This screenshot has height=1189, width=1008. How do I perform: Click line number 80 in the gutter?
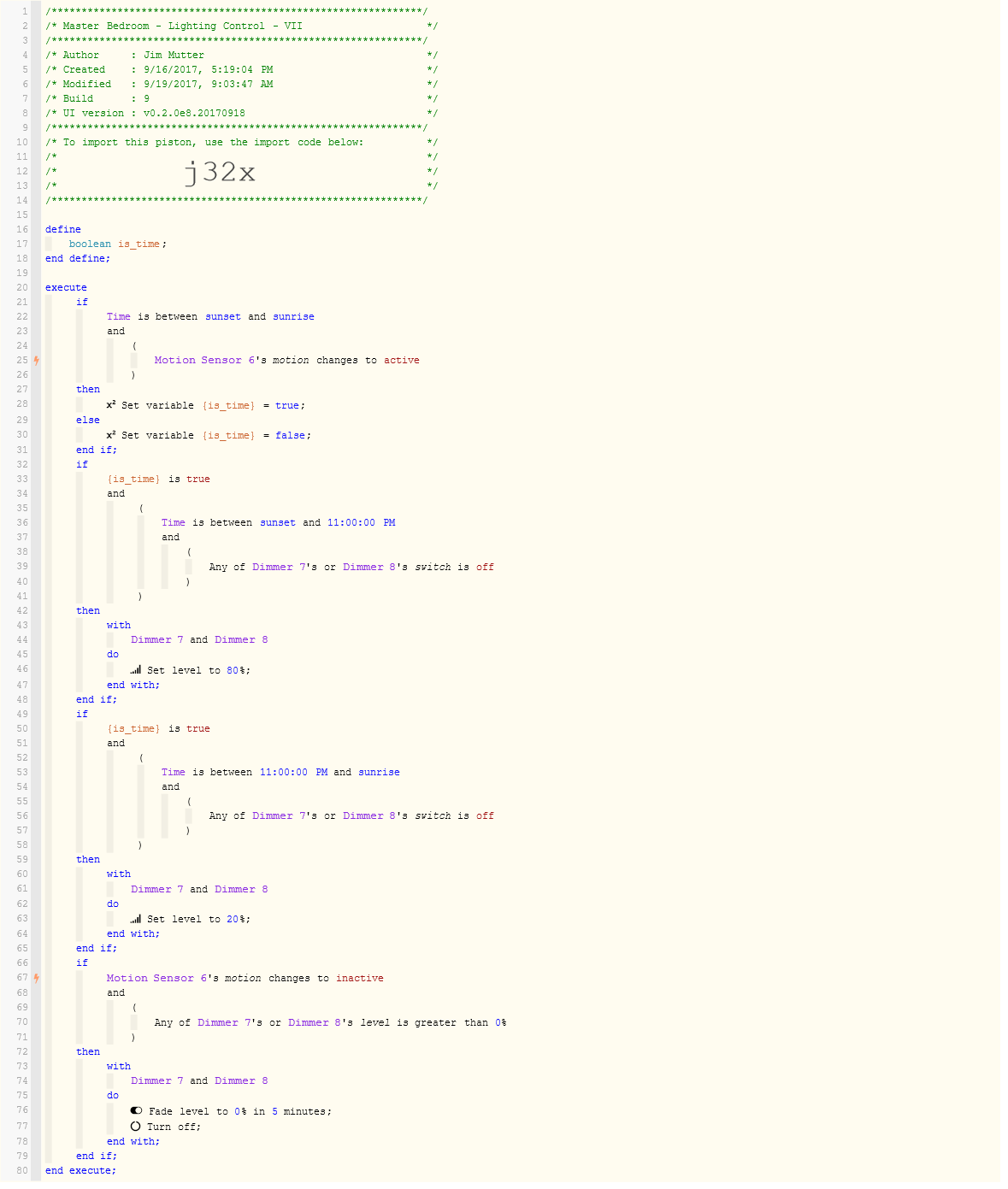click(x=22, y=1170)
